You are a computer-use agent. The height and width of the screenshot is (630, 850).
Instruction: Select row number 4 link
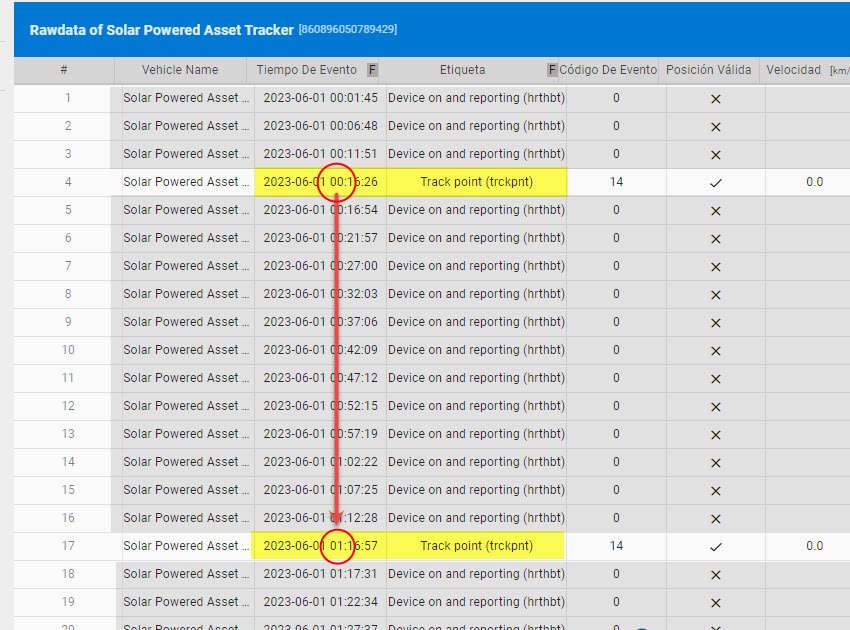(x=68, y=182)
